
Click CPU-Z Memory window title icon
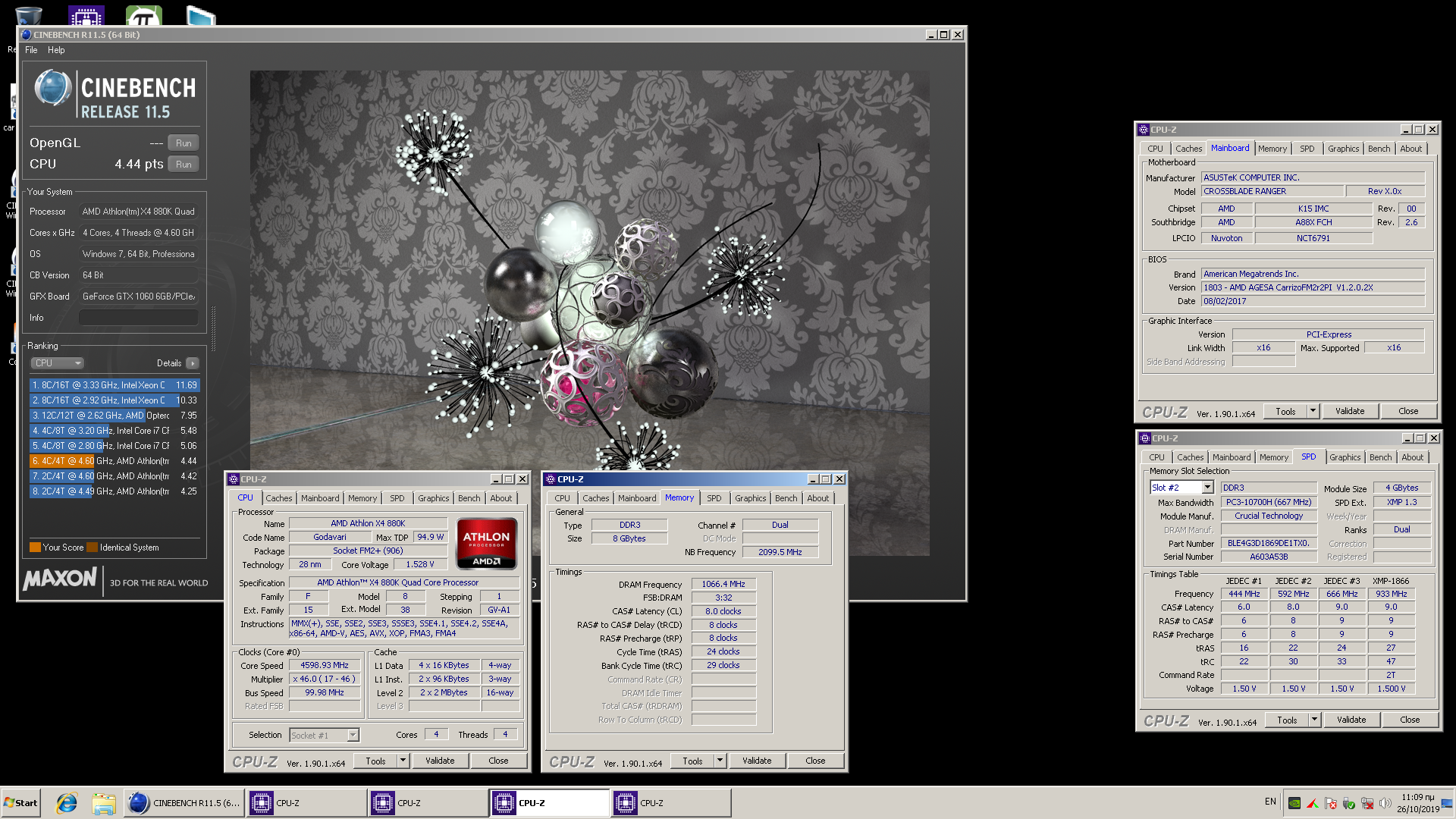[x=551, y=479]
